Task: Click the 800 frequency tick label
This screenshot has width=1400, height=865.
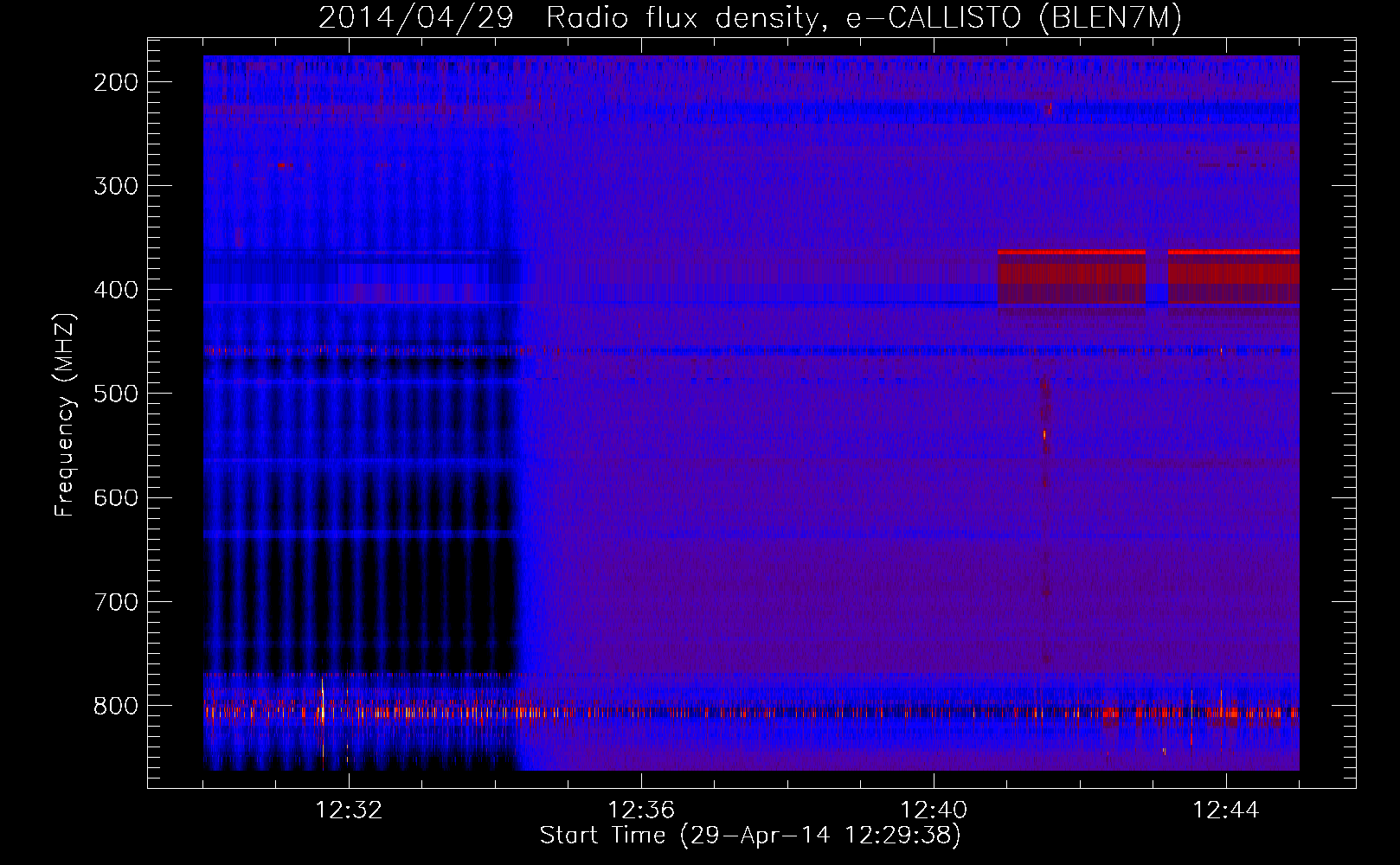Action: coord(116,706)
